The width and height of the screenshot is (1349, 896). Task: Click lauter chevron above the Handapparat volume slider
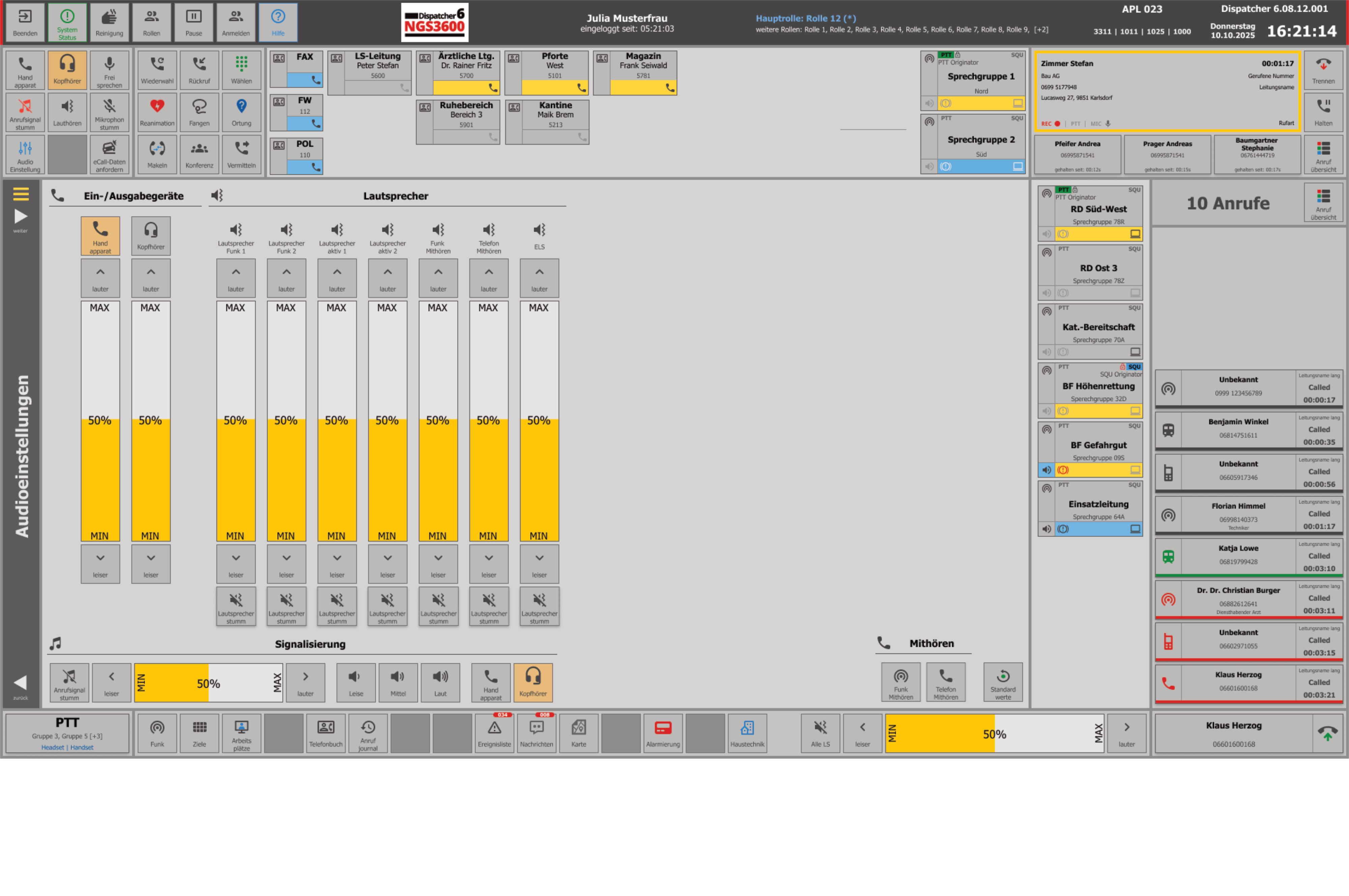tap(101, 278)
